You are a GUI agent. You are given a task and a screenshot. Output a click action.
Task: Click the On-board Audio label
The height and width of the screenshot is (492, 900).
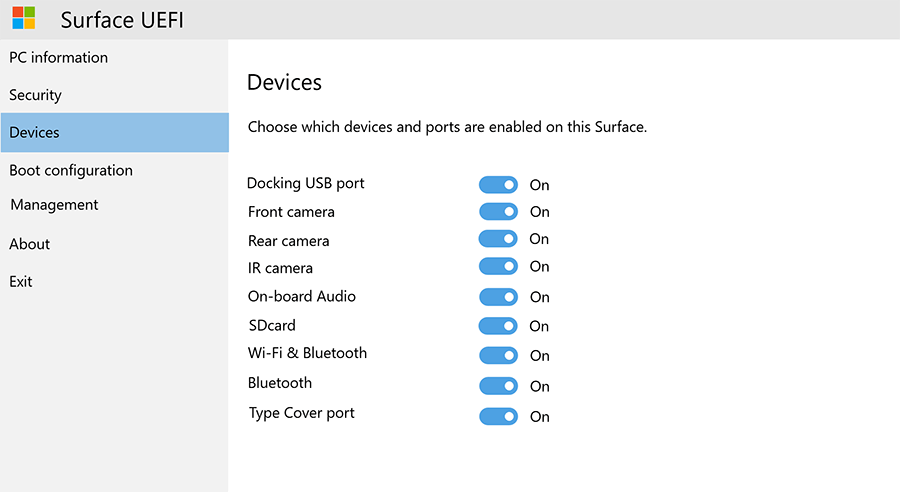pos(302,296)
